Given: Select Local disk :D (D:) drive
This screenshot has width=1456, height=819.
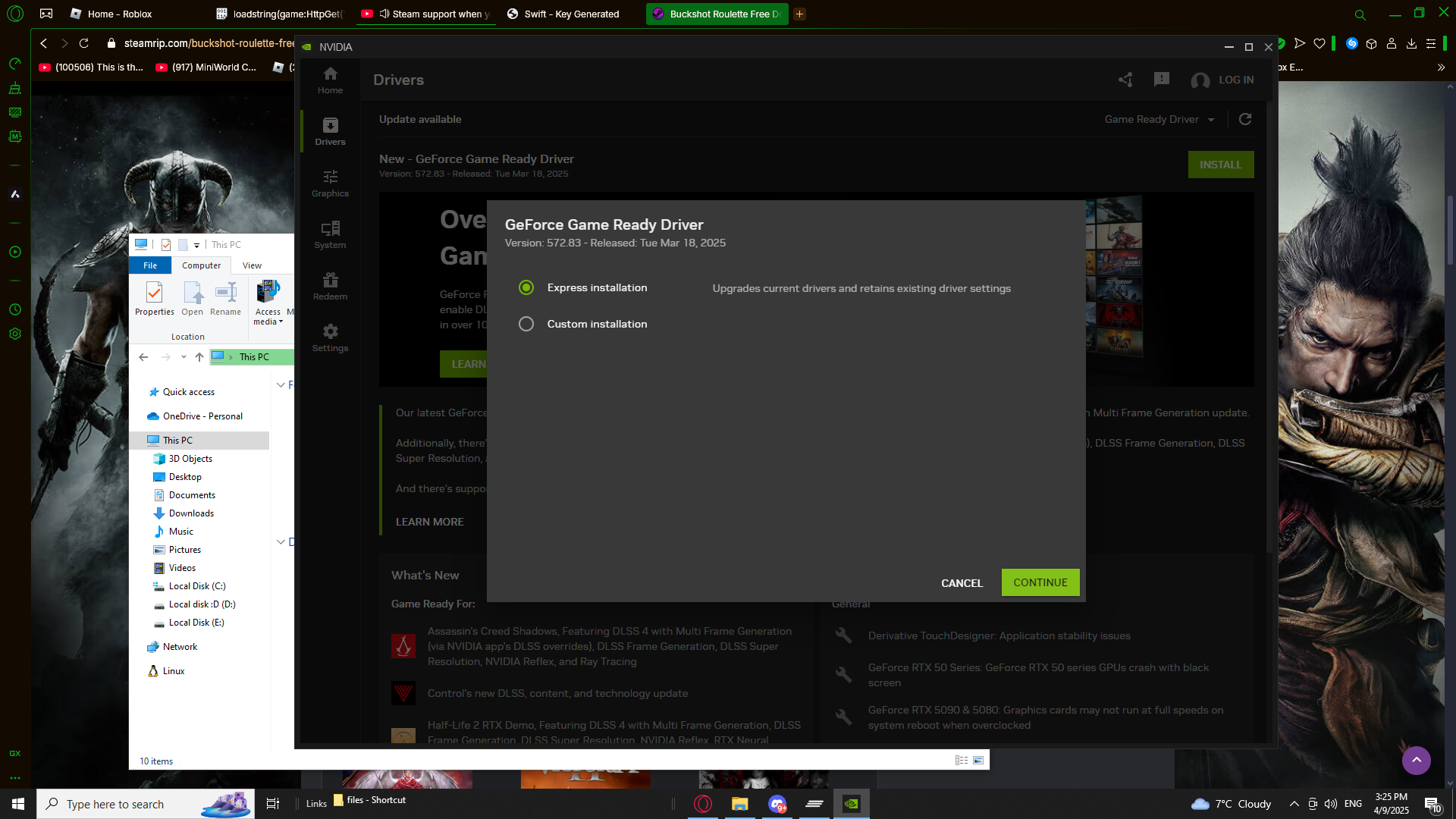Looking at the screenshot, I should pos(202,604).
